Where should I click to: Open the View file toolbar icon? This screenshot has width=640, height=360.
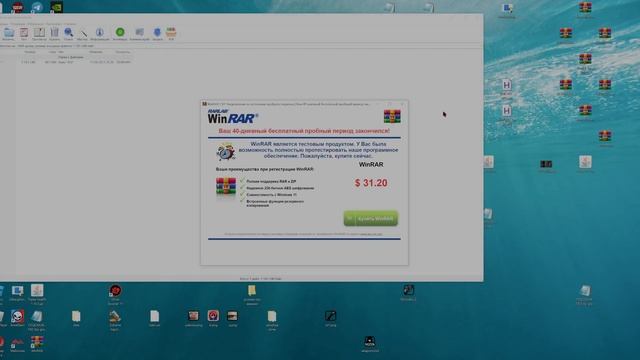[39, 33]
